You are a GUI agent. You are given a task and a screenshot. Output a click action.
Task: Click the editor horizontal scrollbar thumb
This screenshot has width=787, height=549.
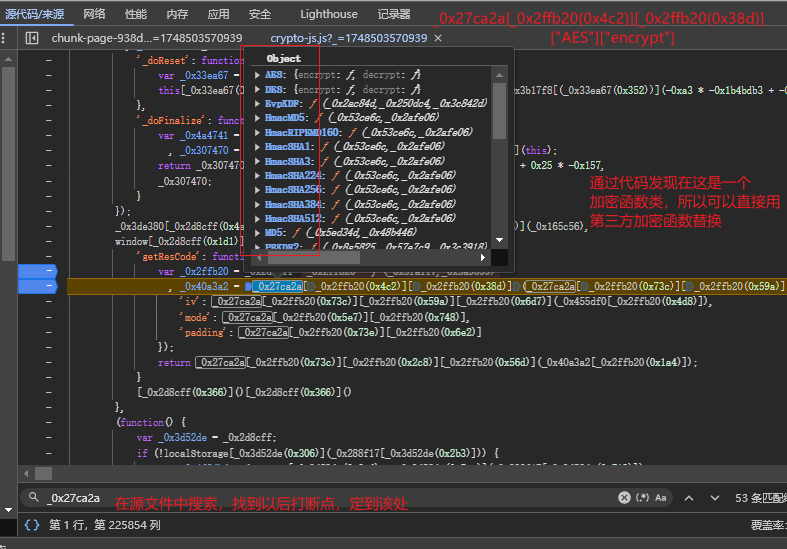point(43,473)
